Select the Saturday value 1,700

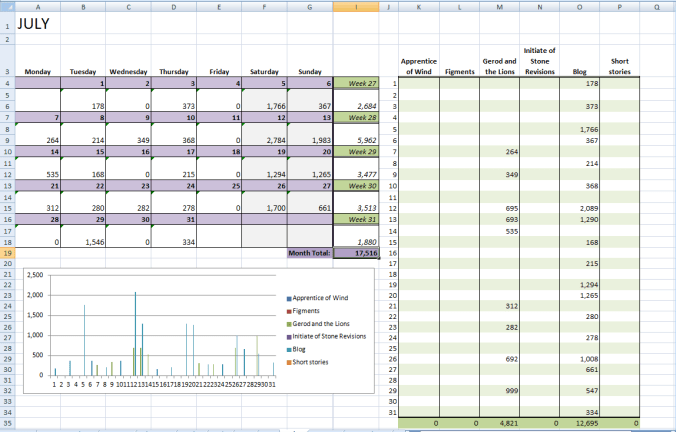(264, 208)
